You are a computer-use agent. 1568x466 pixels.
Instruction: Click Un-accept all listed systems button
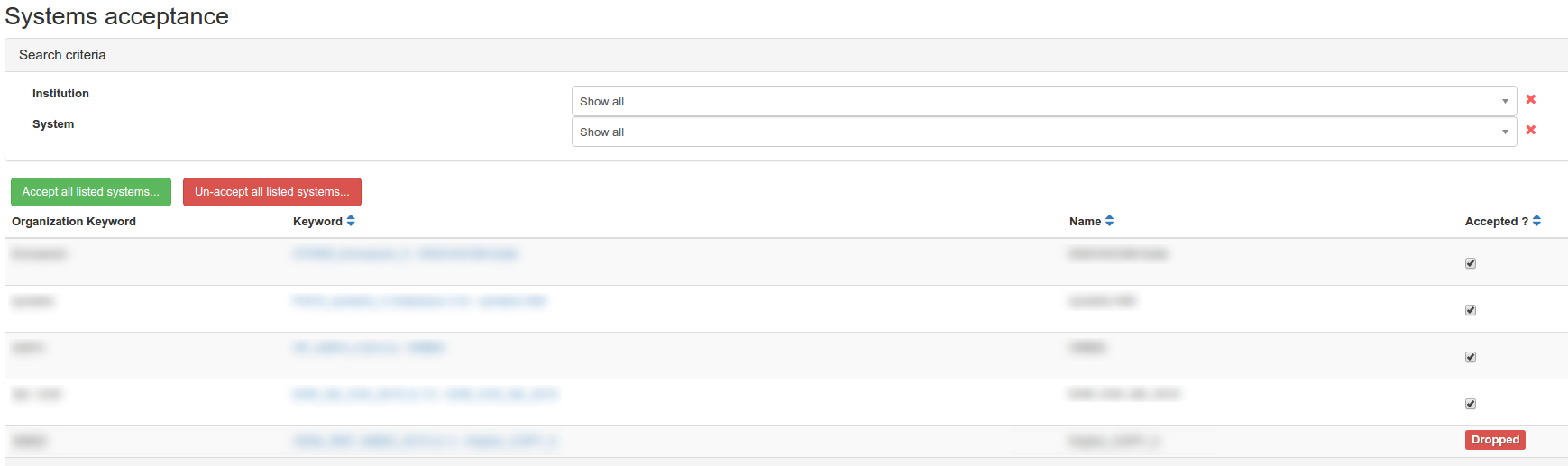pos(271,192)
